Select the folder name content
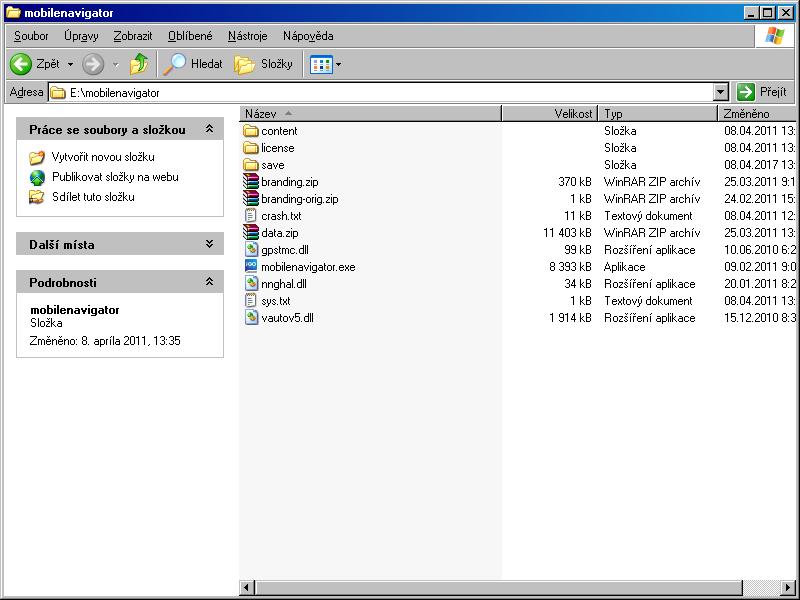The width and height of the screenshot is (800, 600). 279,131
